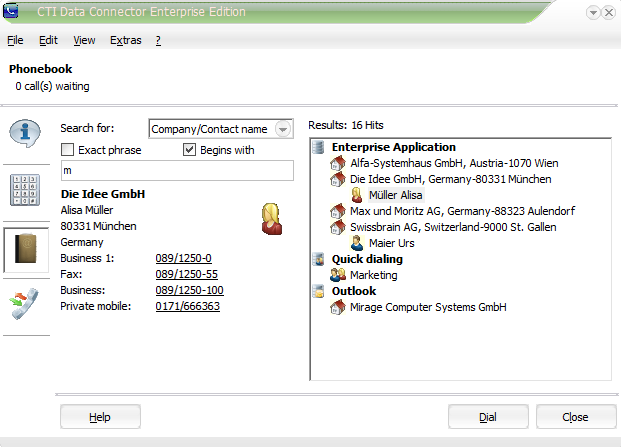Click the Quick dialing group icon
The height and width of the screenshot is (447, 621).
click(x=319, y=259)
